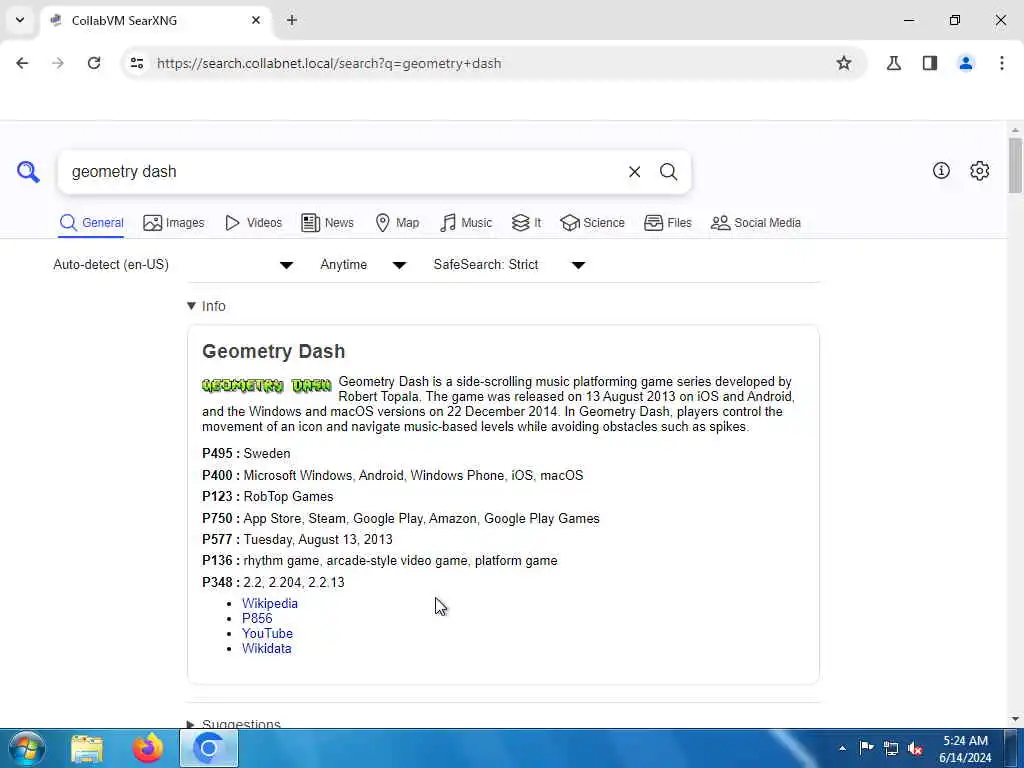The image size is (1024, 768).
Task: Open muted volume tray icon
Action: (x=916, y=748)
